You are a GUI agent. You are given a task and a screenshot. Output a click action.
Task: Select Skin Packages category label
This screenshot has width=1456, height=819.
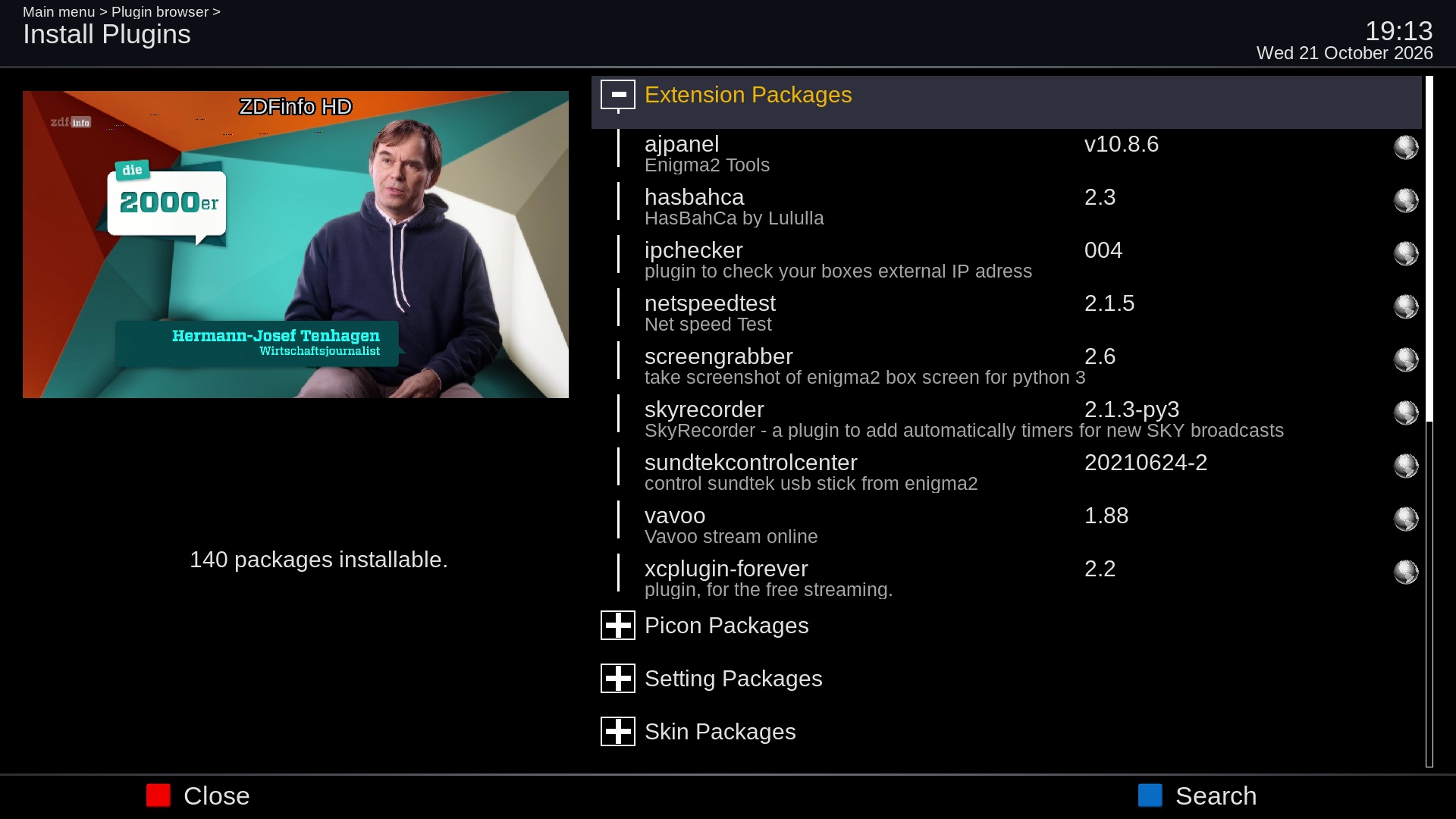(720, 732)
